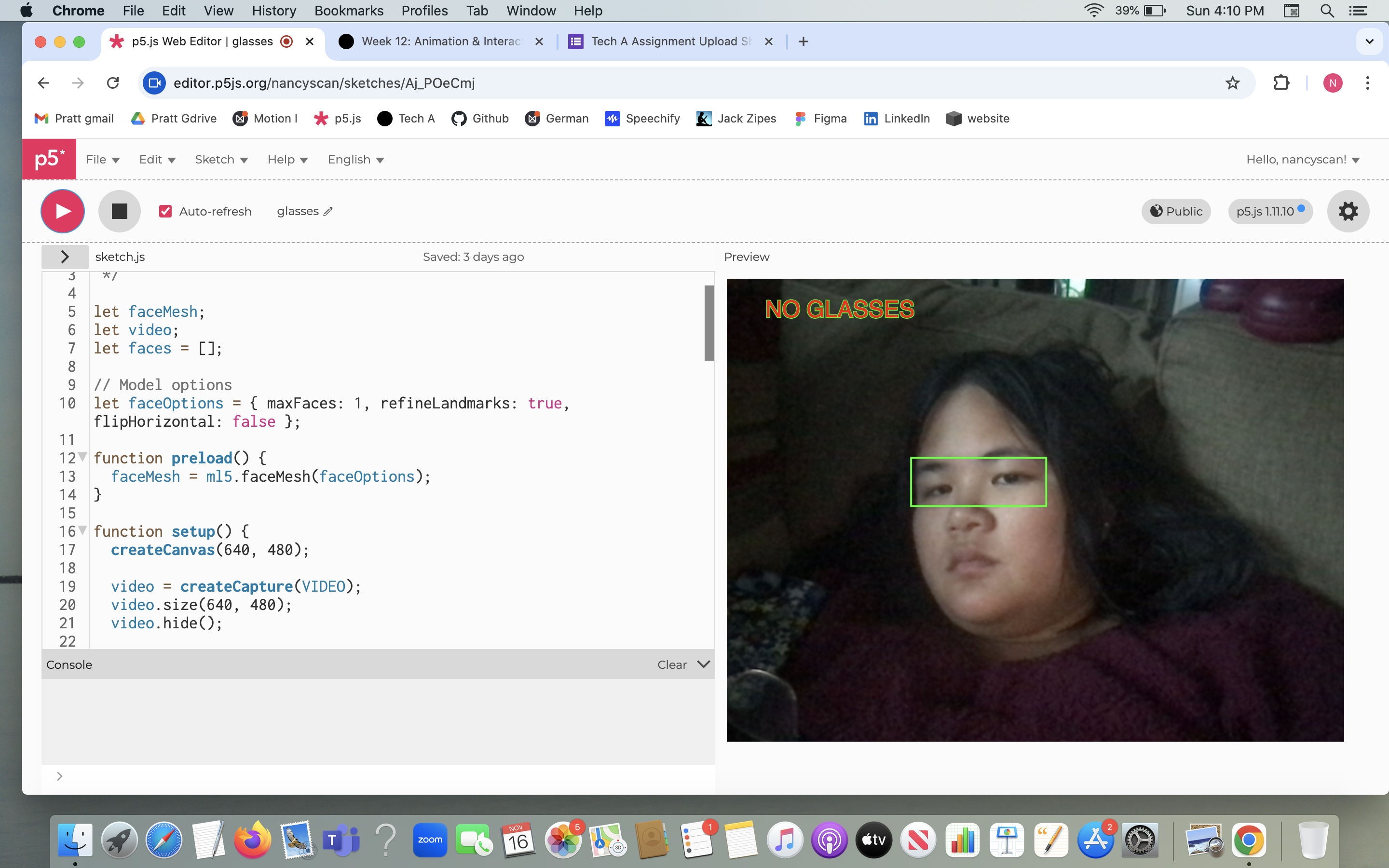Viewport: 1389px width, 868px height.
Task: Open sketch settings via the gear icon
Action: pyautogui.click(x=1348, y=211)
